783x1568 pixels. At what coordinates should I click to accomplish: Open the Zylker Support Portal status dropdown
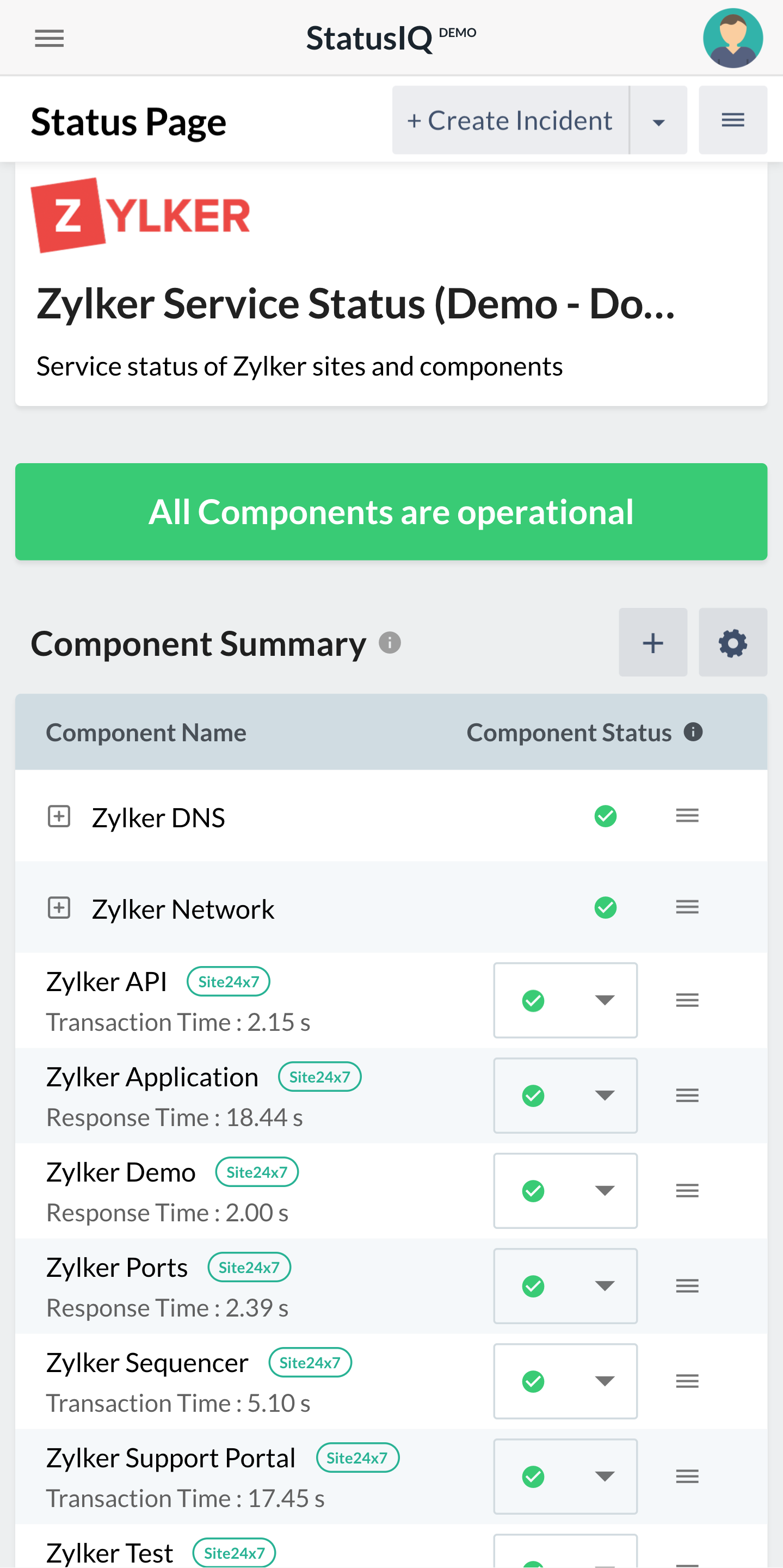tap(565, 1476)
